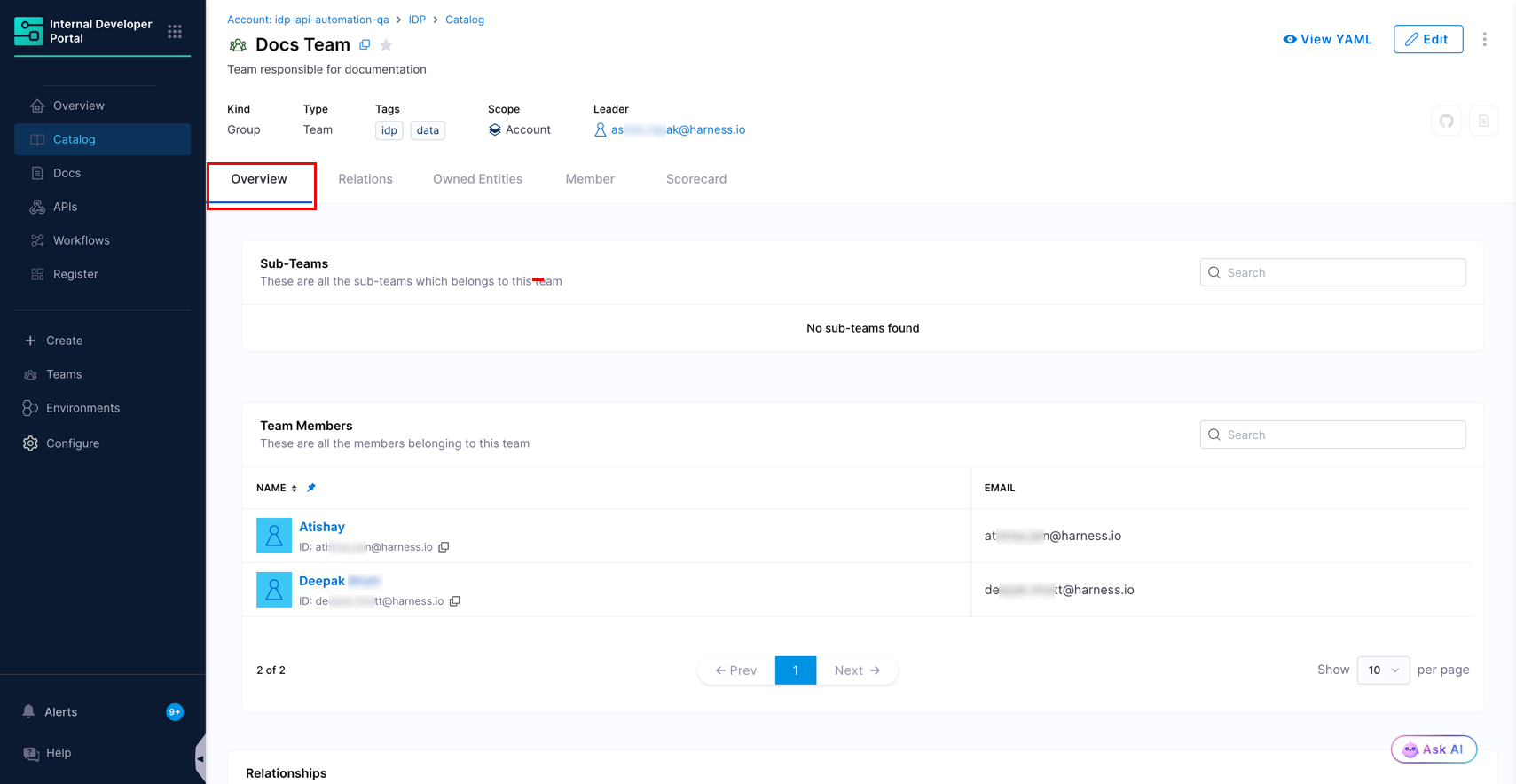Click the 9+ alerts badge
Viewport: 1516px width, 784px height.
(175, 712)
